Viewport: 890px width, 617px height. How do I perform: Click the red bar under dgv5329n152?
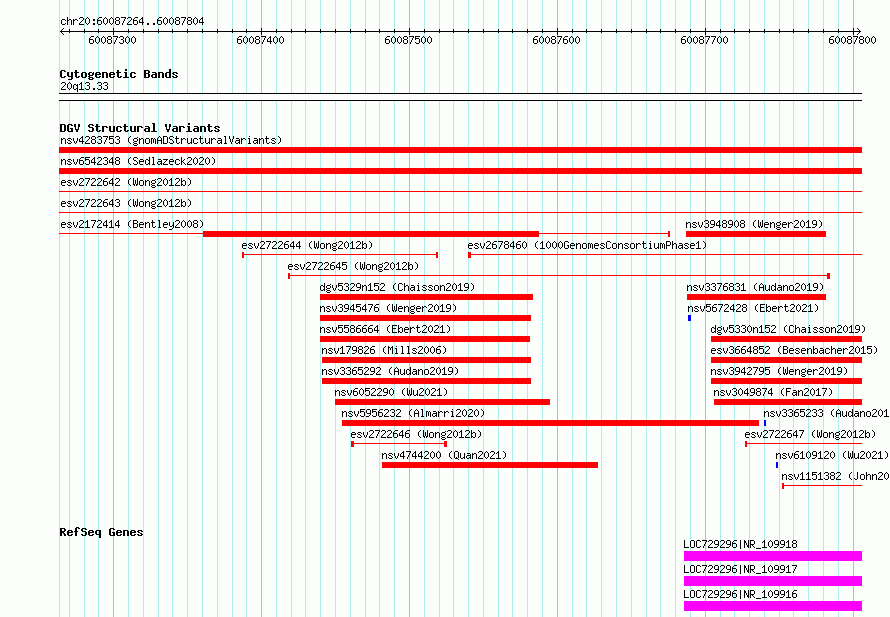426,297
